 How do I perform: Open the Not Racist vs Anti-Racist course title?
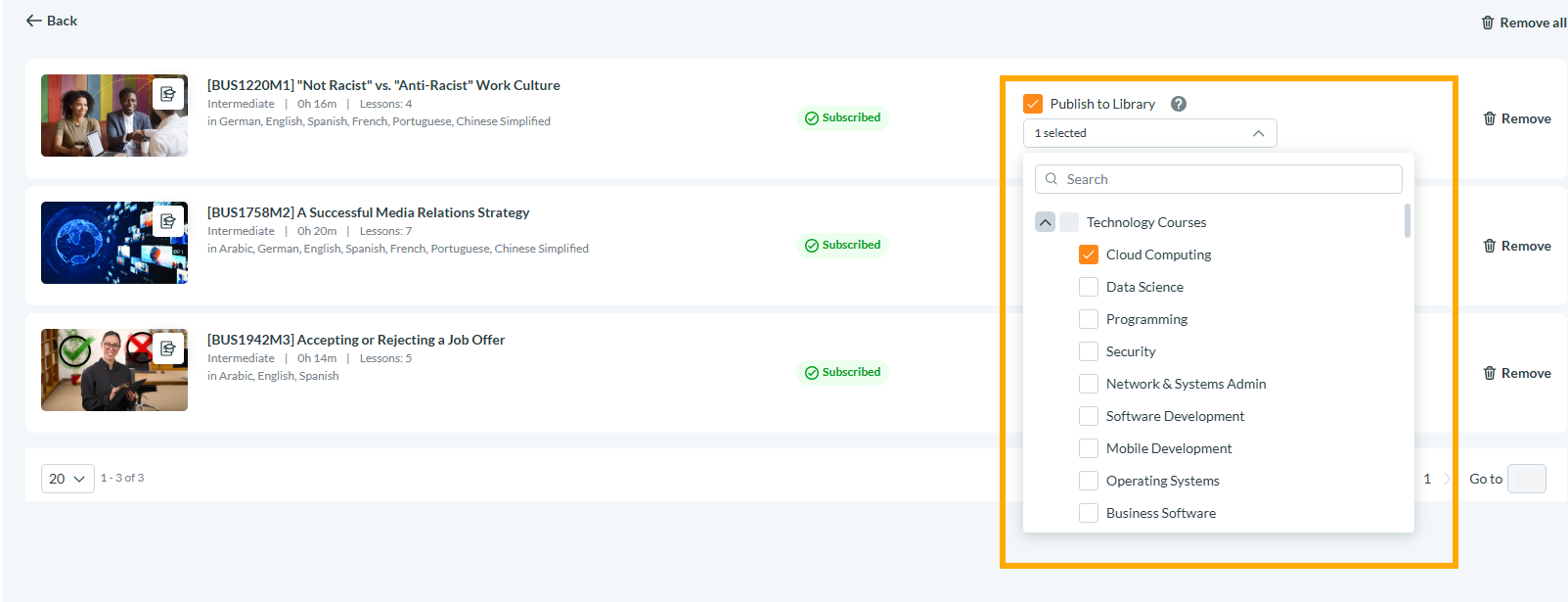point(383,85)
